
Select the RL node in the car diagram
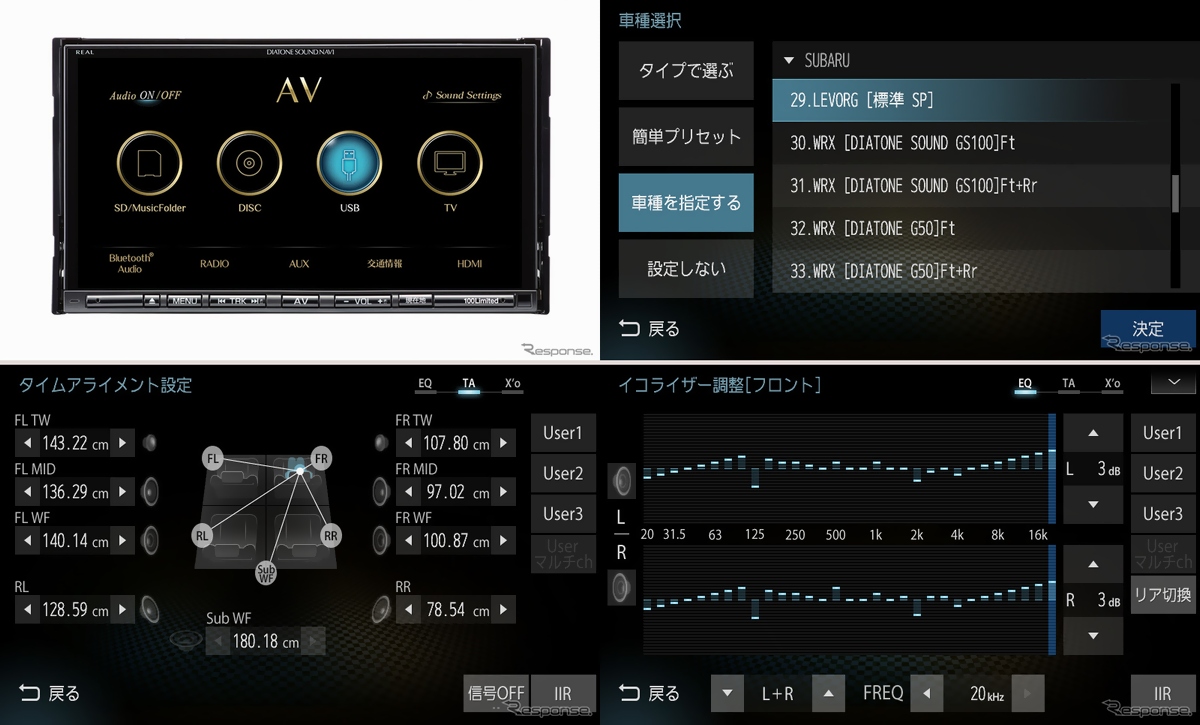coord(203,536)
